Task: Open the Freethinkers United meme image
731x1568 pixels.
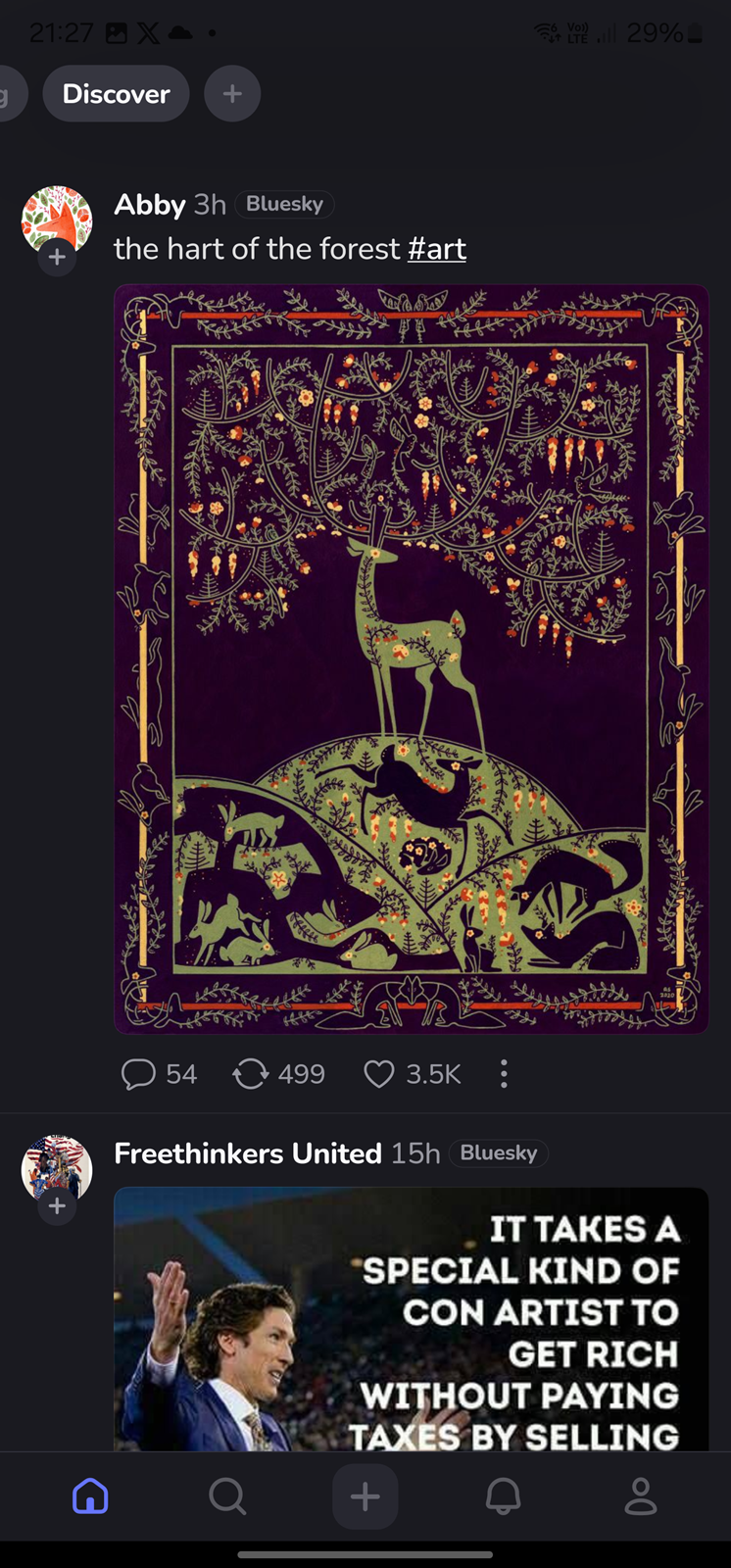Action: [x=412, y=1318]
